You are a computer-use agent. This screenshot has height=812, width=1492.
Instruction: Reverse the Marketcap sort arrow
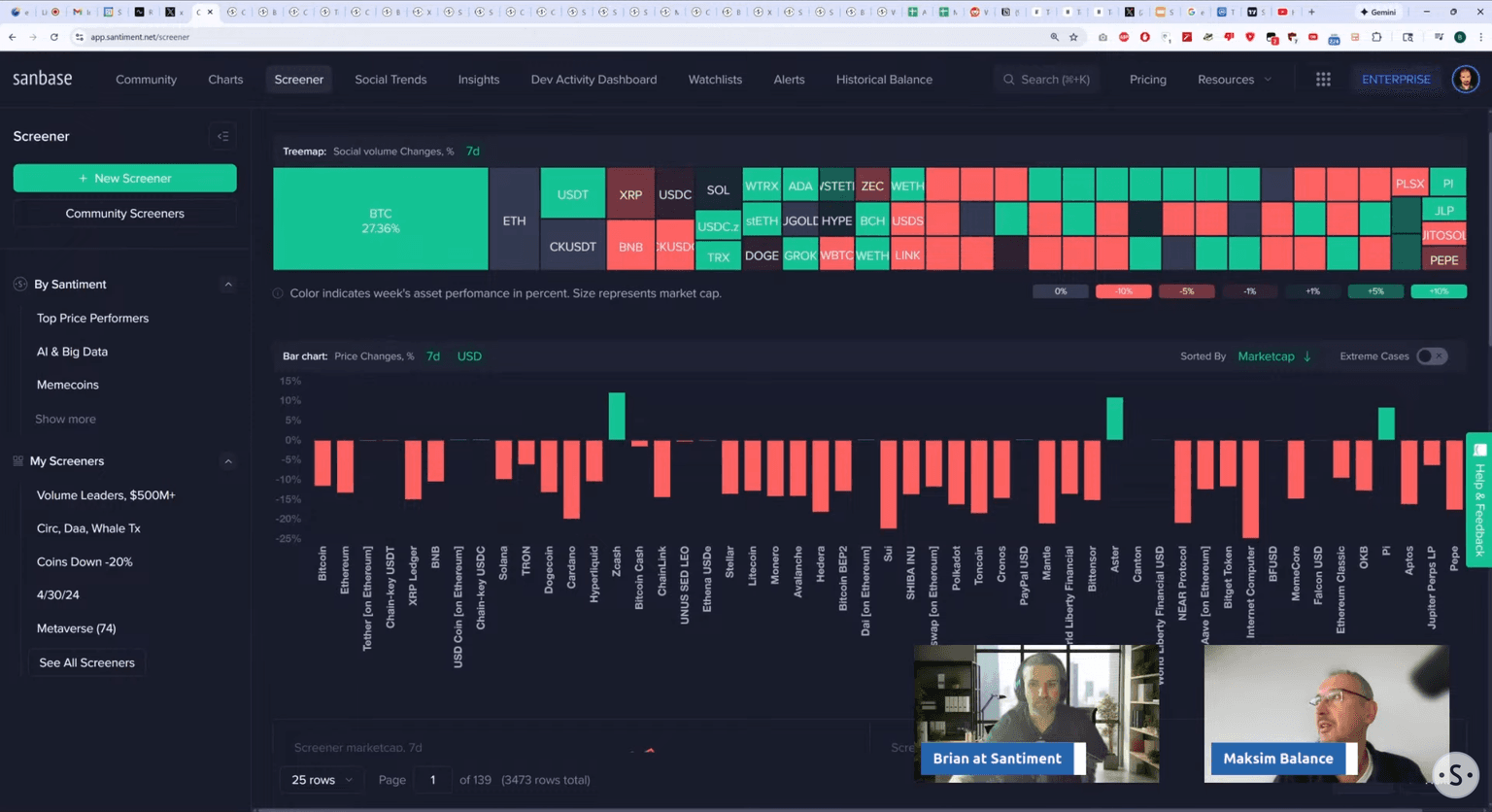point(1307,356)
